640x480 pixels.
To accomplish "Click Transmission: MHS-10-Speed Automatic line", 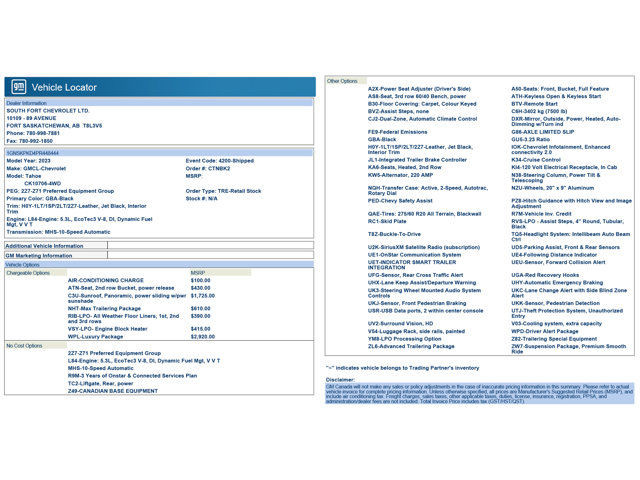I will point(58,232).
